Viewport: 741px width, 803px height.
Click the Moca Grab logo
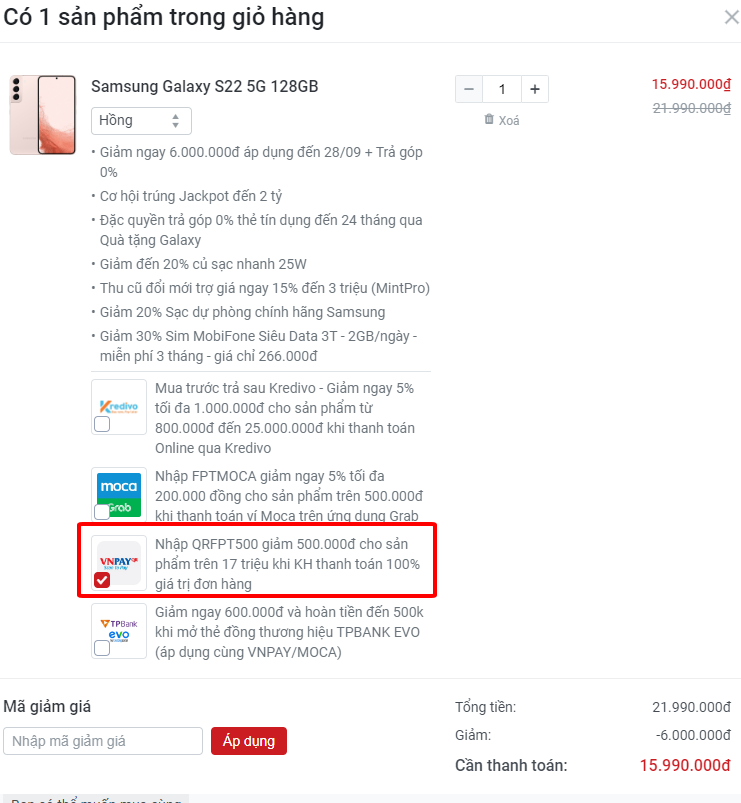click(119, 495)
